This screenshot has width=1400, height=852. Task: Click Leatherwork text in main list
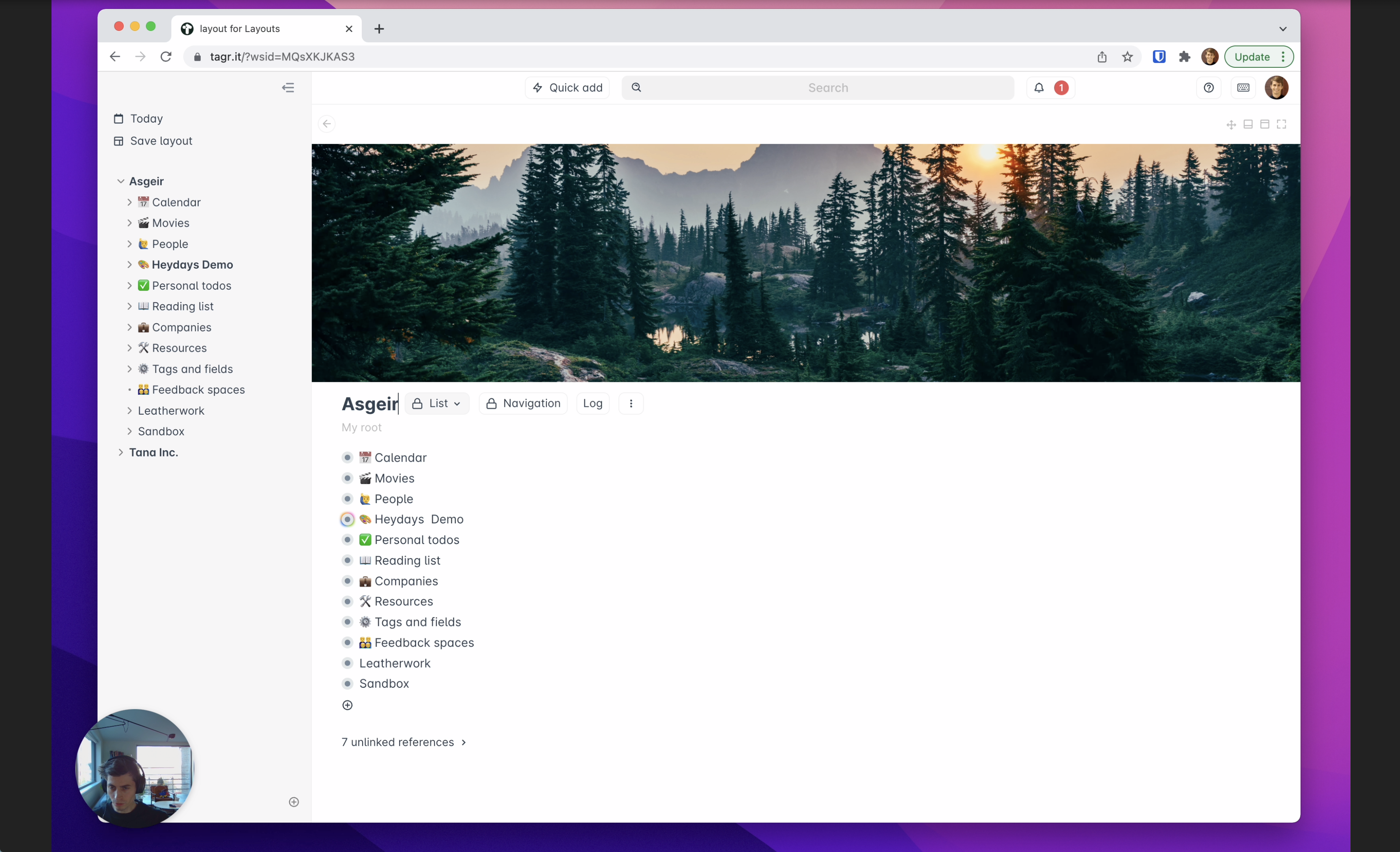pyautogui.click(x=395, y=663)
